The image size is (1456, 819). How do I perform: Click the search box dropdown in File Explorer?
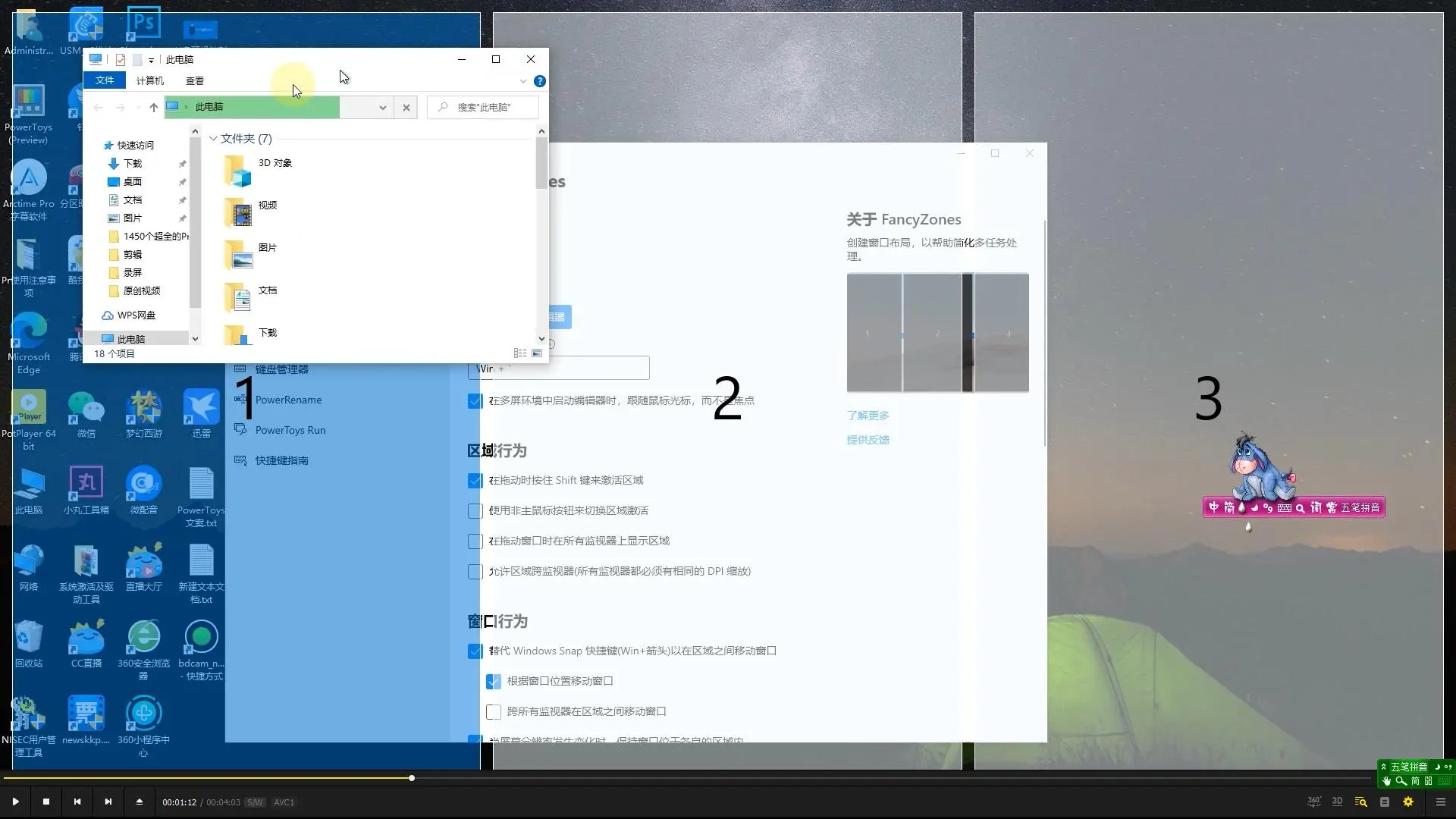381,107
